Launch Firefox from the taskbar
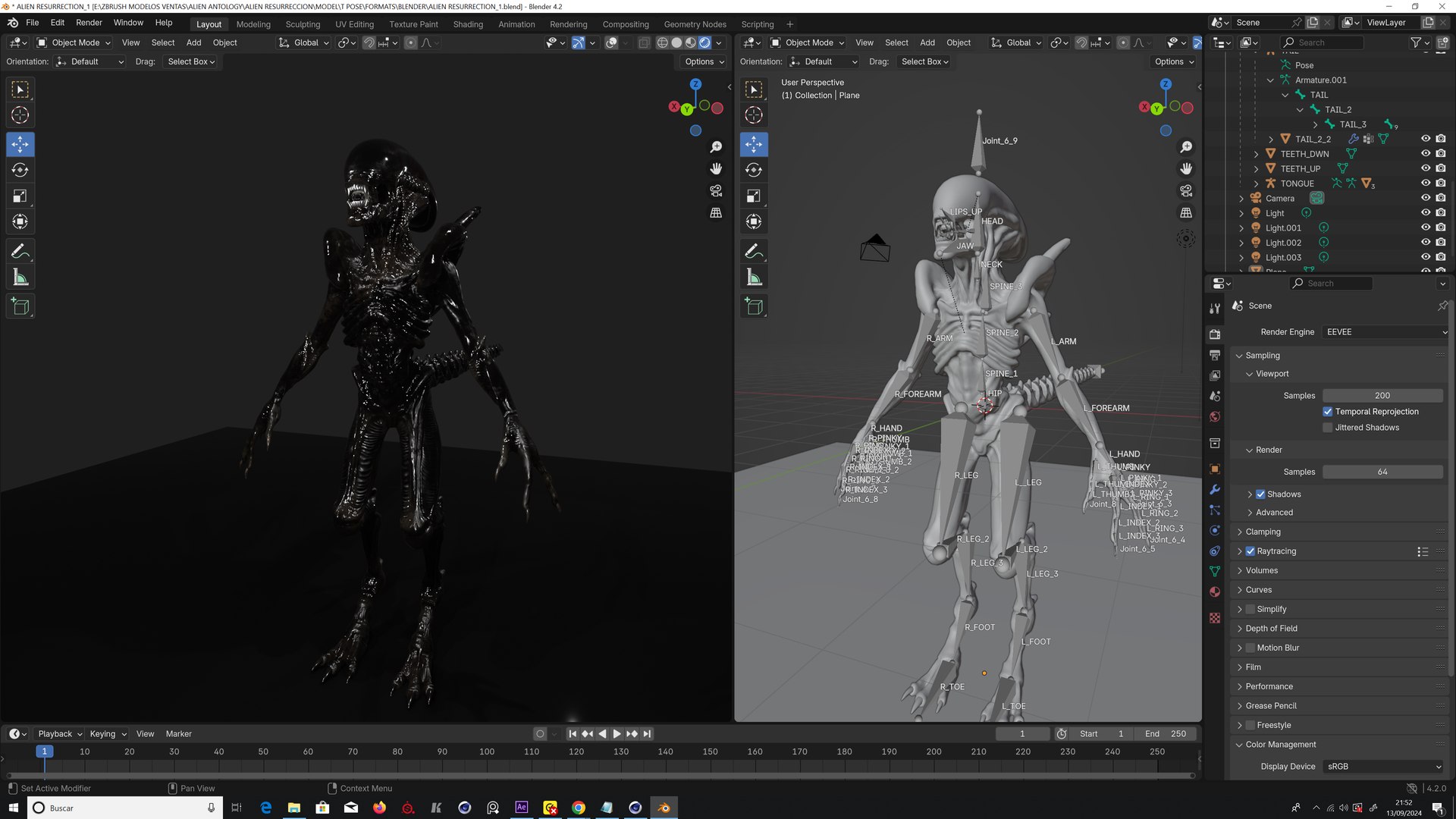Image resolution: width=1456 pixels, height=819 pixels. [x=379, y=808]
